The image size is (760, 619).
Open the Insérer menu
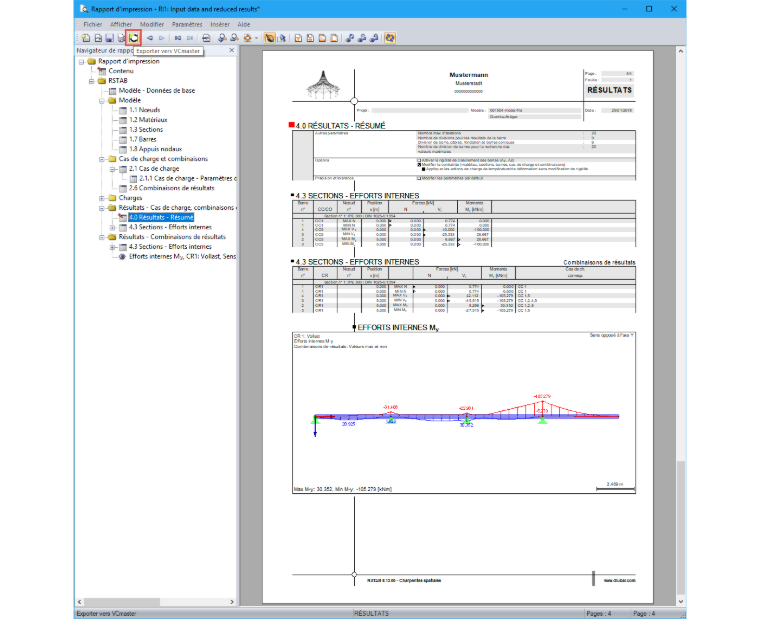point(220,24)
